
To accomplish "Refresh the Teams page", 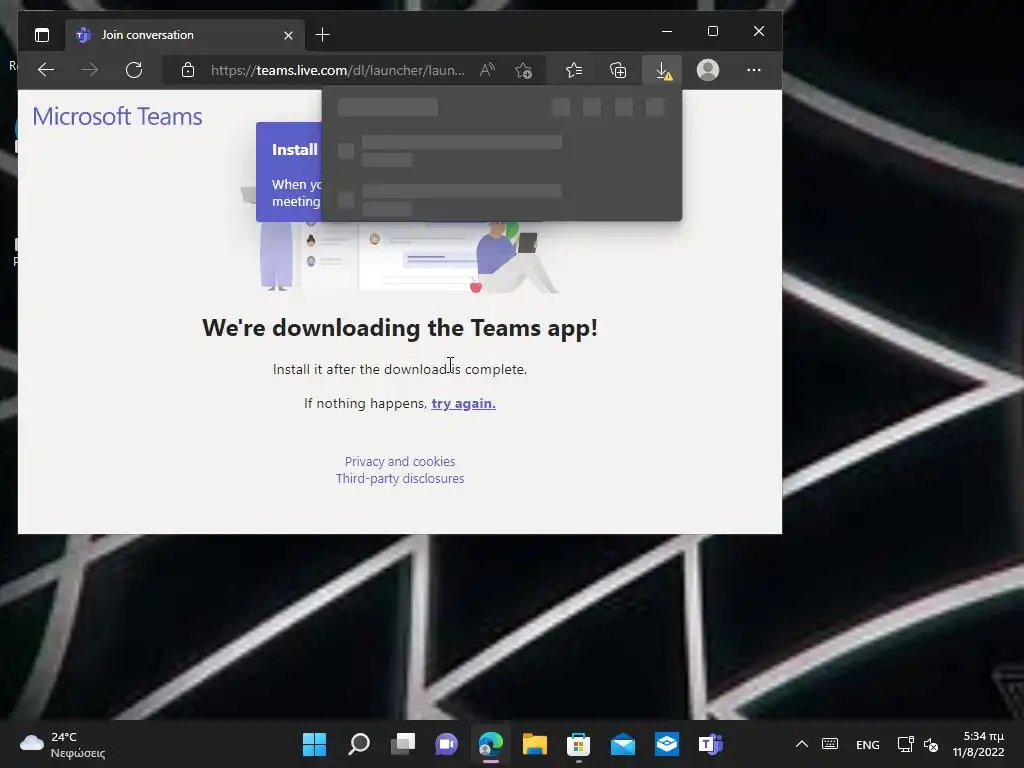I will point(134,70).
